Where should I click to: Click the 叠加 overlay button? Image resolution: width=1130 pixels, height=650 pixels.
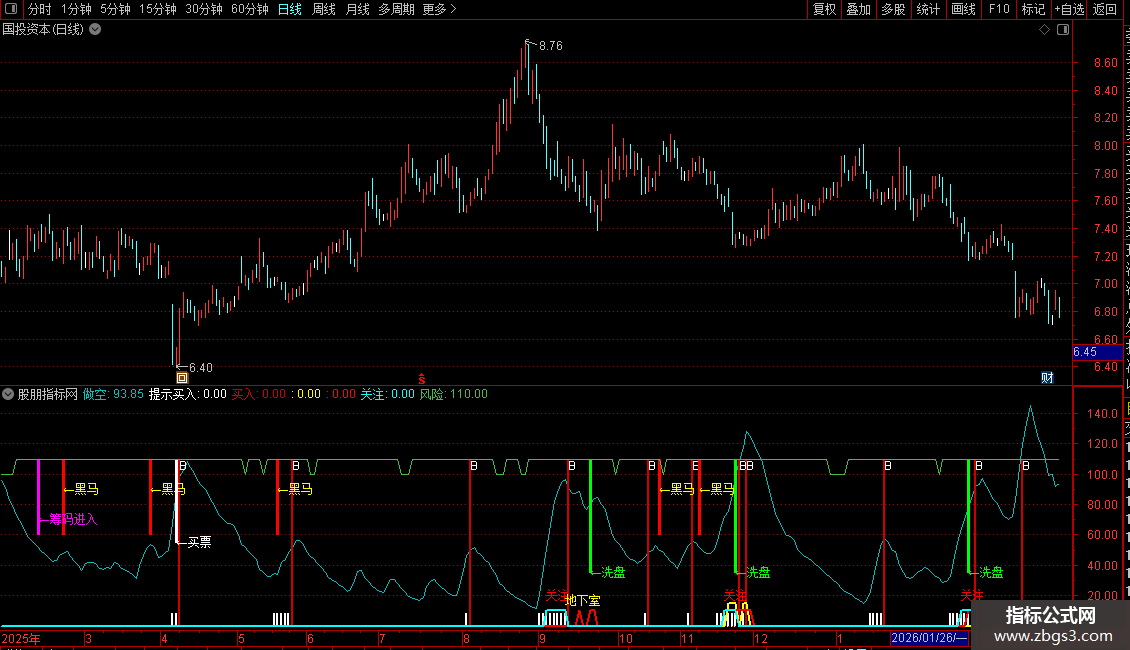coord(858,9)
